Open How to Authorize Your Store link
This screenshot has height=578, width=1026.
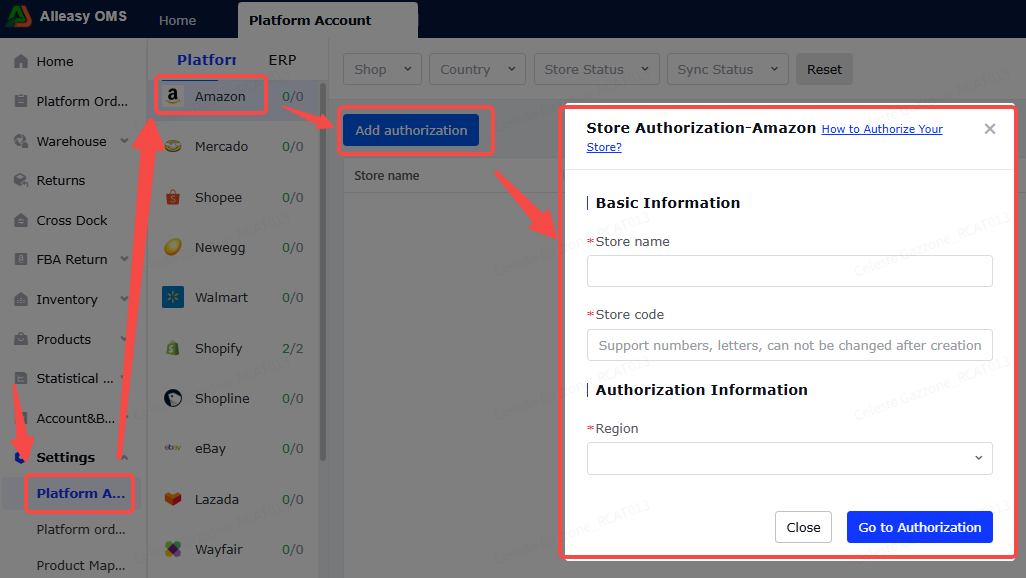(882, 129)
